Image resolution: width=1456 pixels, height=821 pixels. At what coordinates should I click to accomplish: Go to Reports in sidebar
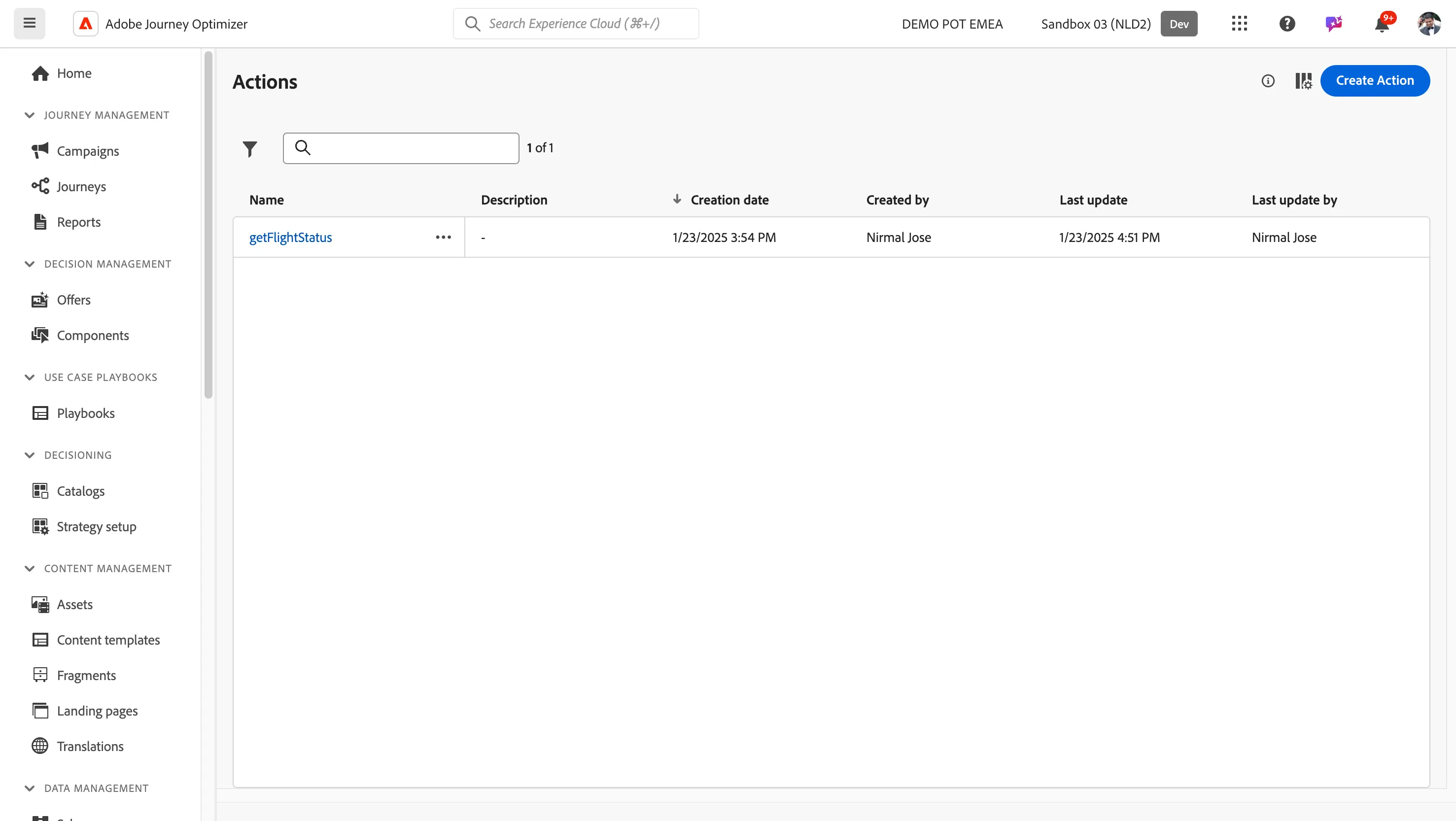pyautogui.click(x=79, y=222)
